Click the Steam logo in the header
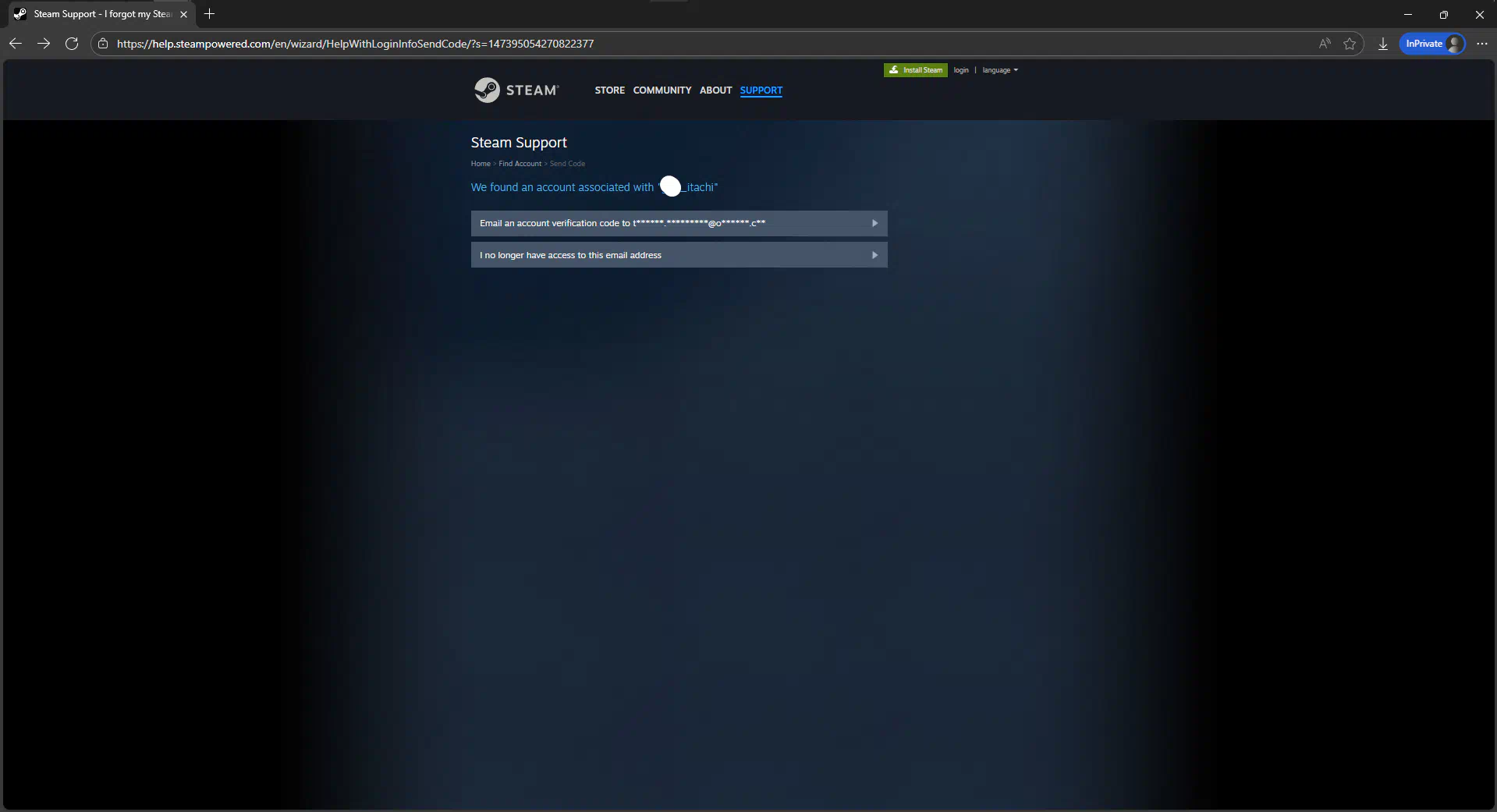 [516, 90]
